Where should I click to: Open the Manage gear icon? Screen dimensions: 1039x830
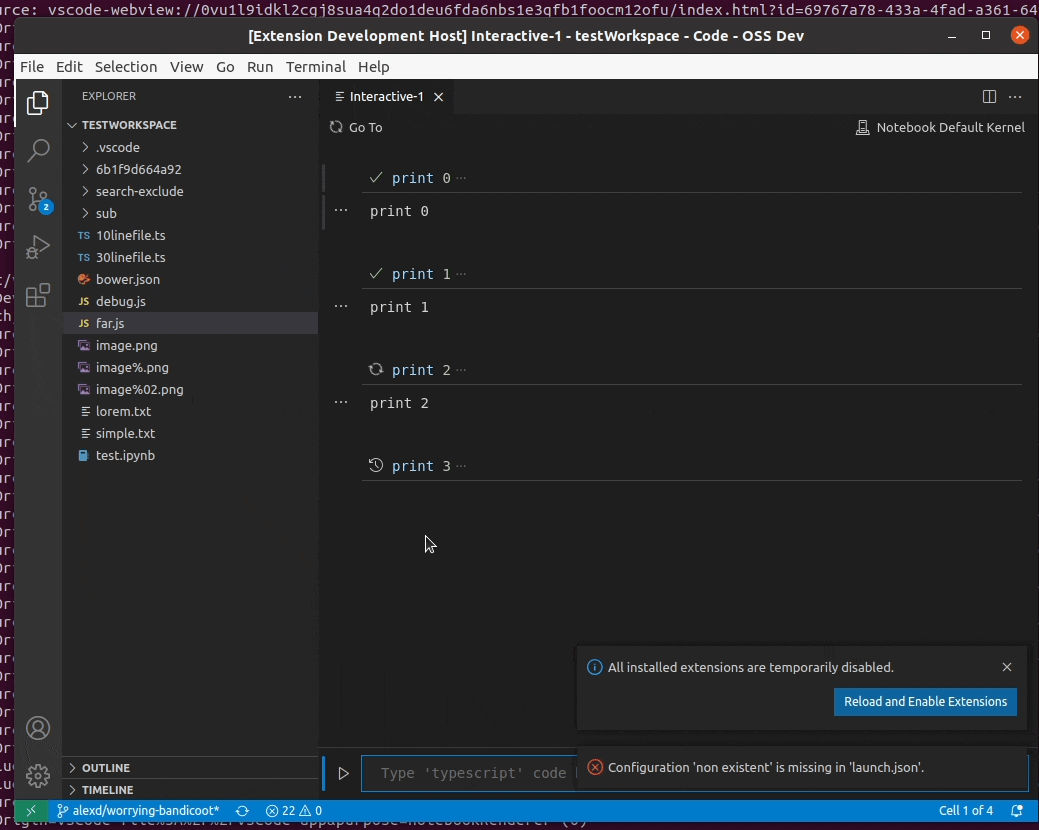[38, 776]
